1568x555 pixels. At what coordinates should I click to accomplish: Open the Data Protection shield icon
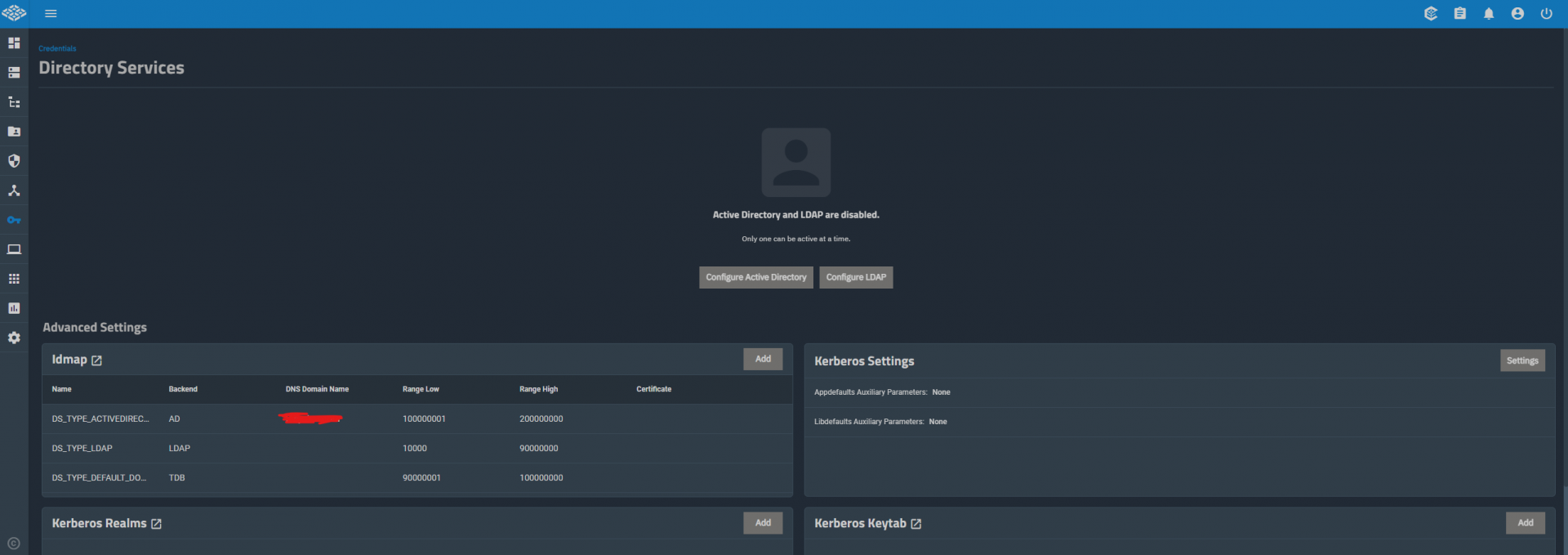coord(14,161)
